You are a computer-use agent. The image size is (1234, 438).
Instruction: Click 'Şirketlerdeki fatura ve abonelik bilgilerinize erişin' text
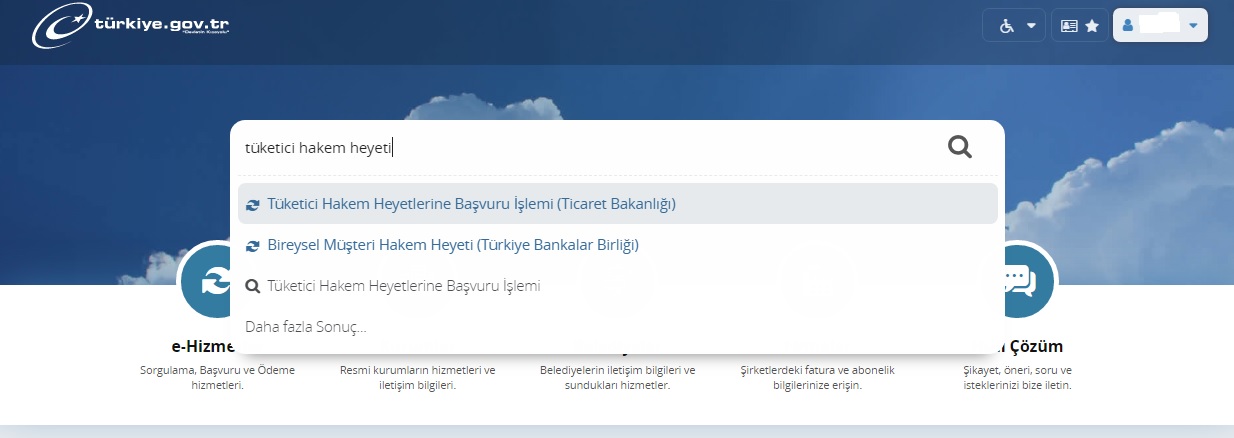[817, 377]
